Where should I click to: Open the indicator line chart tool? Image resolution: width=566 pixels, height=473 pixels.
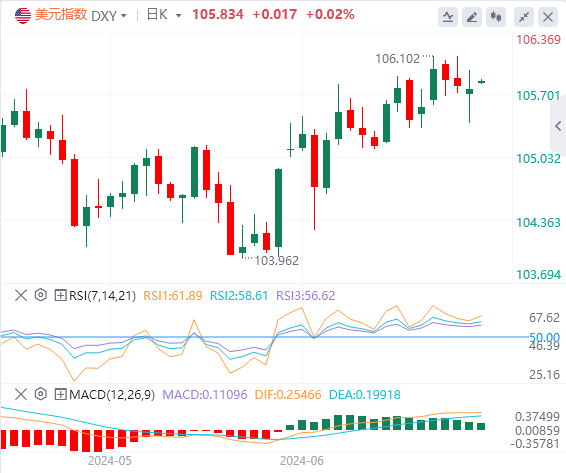pos(448,17)
